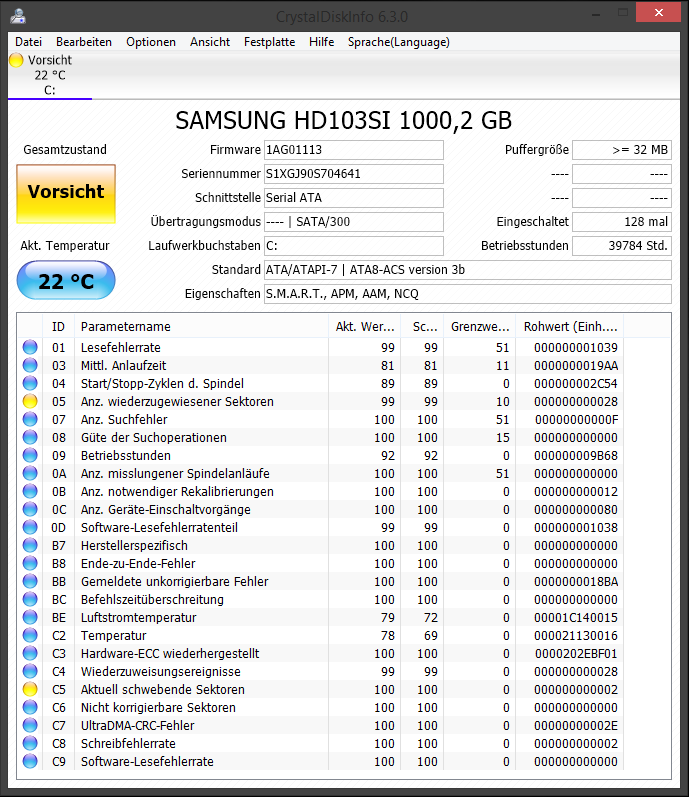
Task: Click status icon for Anz. Suchfehler row
Action: 30,419
